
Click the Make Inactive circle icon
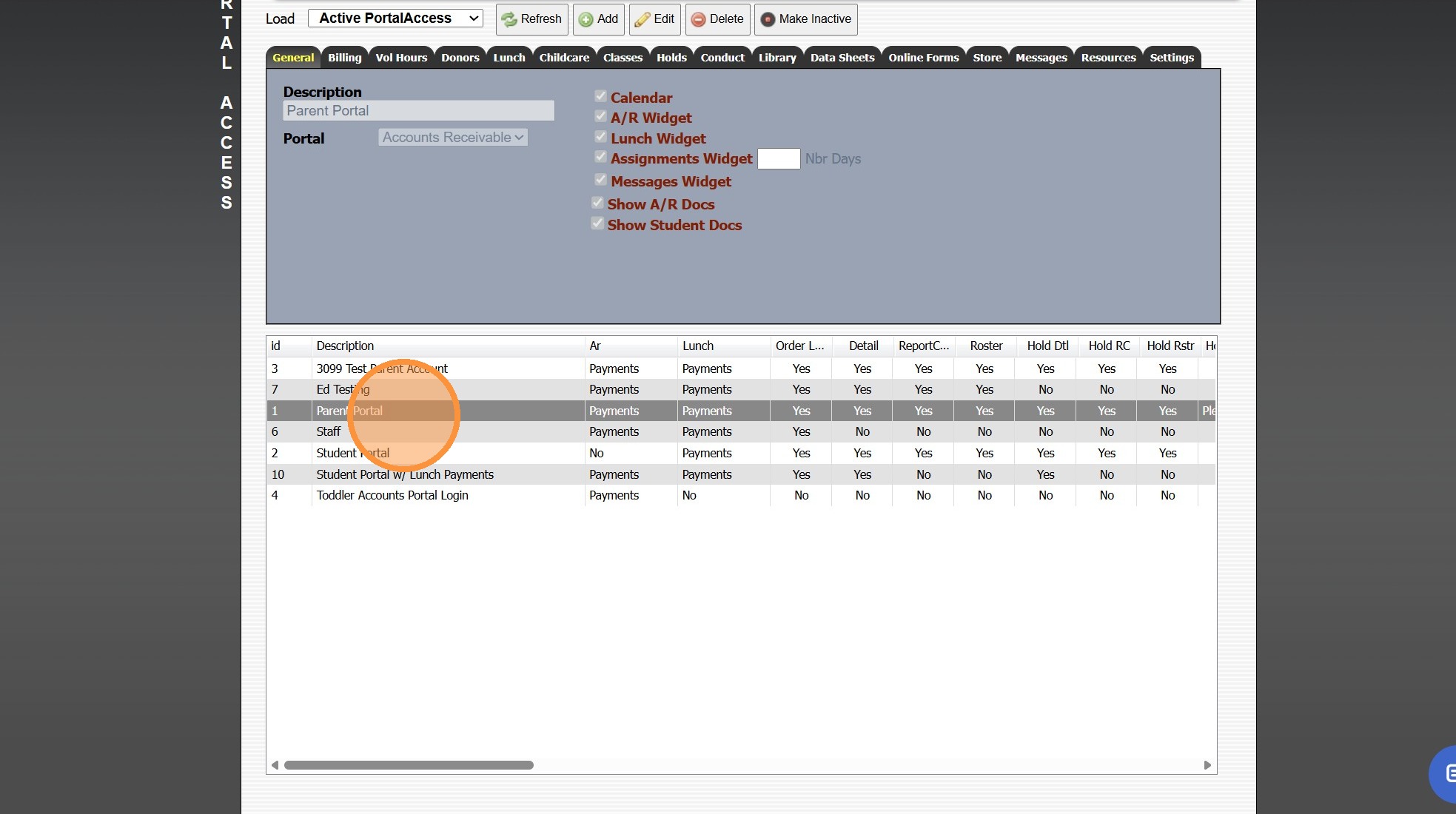point(768,19)
